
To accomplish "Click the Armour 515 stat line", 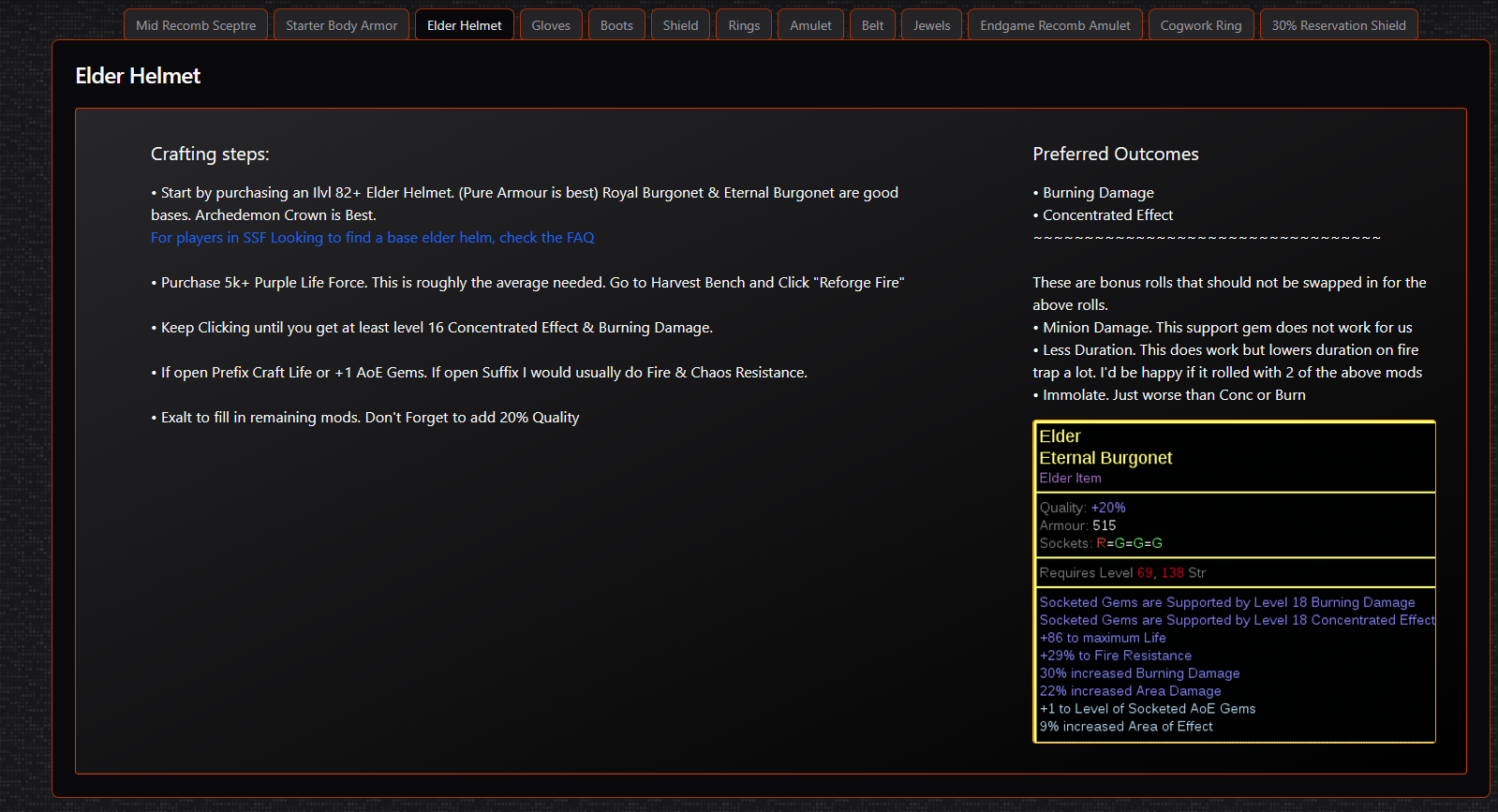I will (1078, 525).
